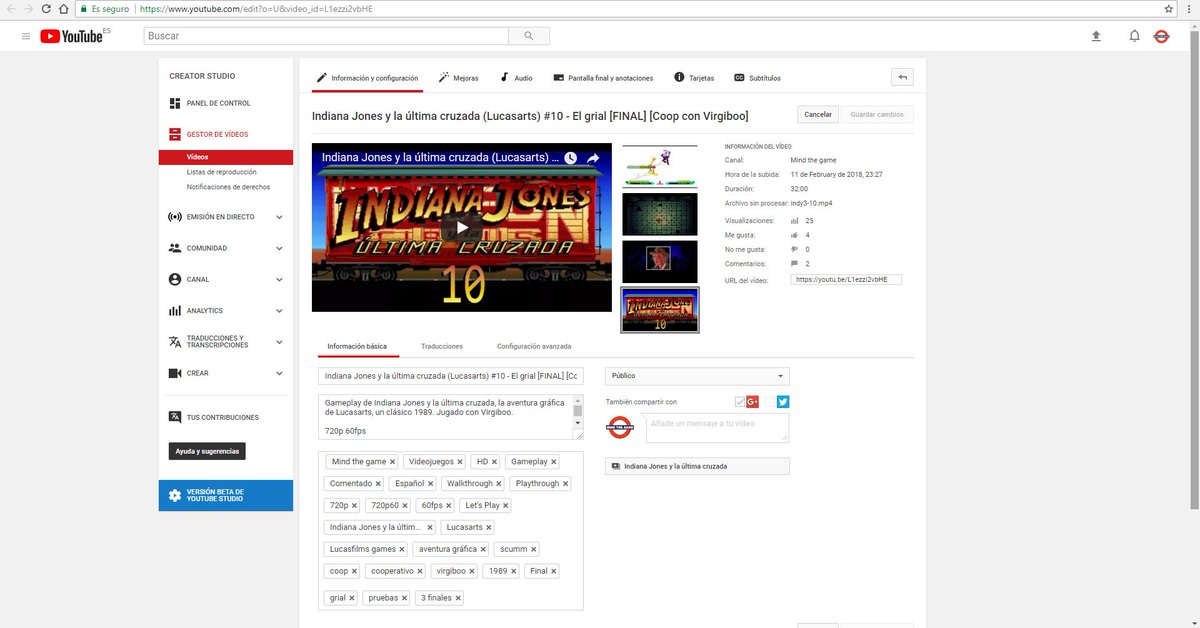Remove the 'Videojuegos' tag
This screenshot has width=1200, height=628.
click(x=461, y=462)
